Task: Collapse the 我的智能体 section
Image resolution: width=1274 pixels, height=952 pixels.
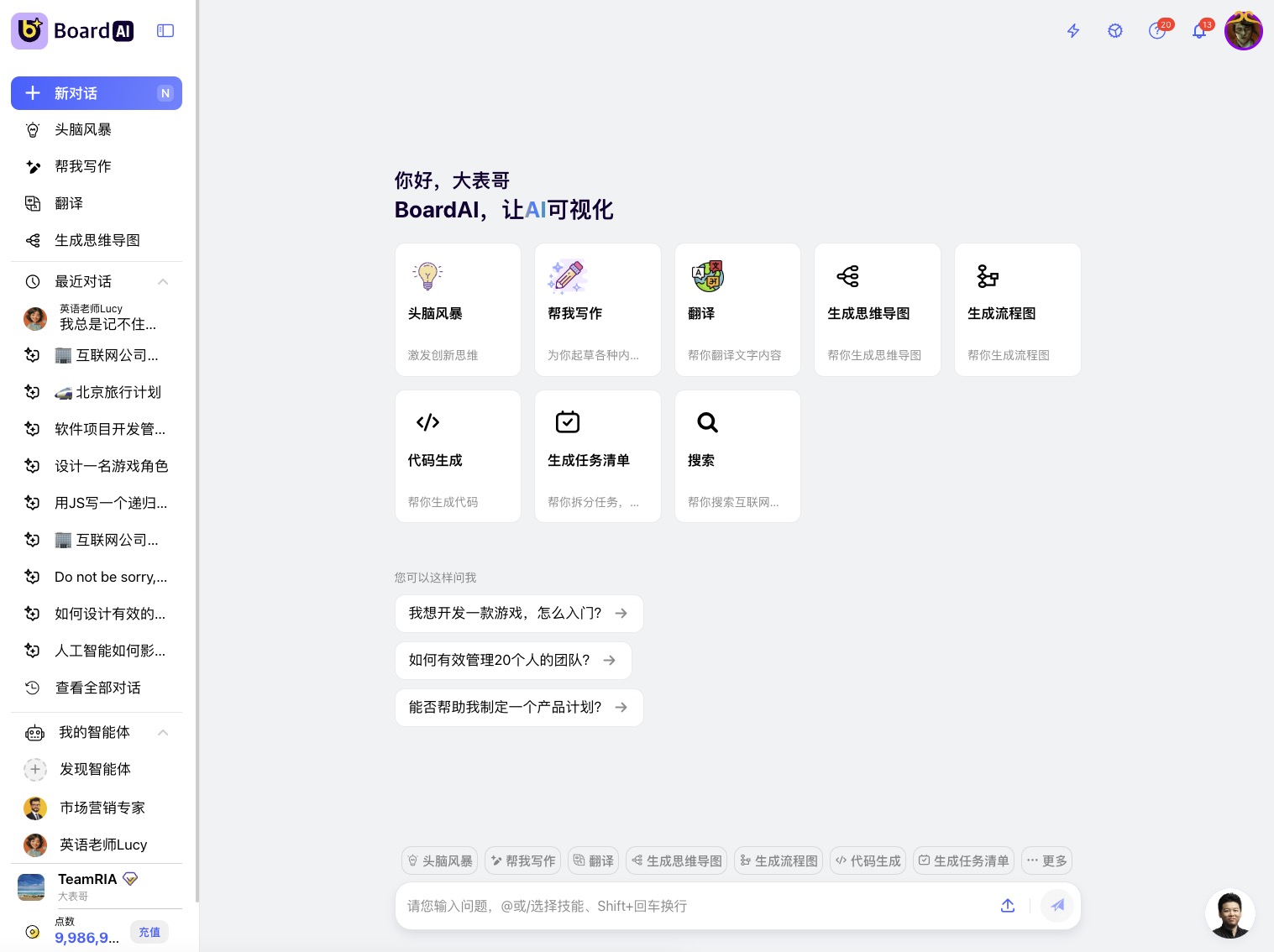Action: (x=163, y=732)
